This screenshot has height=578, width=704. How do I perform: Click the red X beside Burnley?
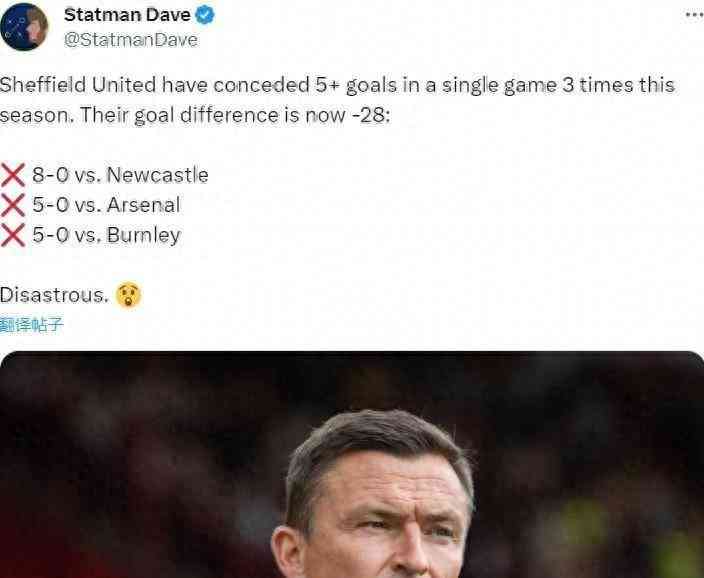pyautogui.click(x=13, y=235)
